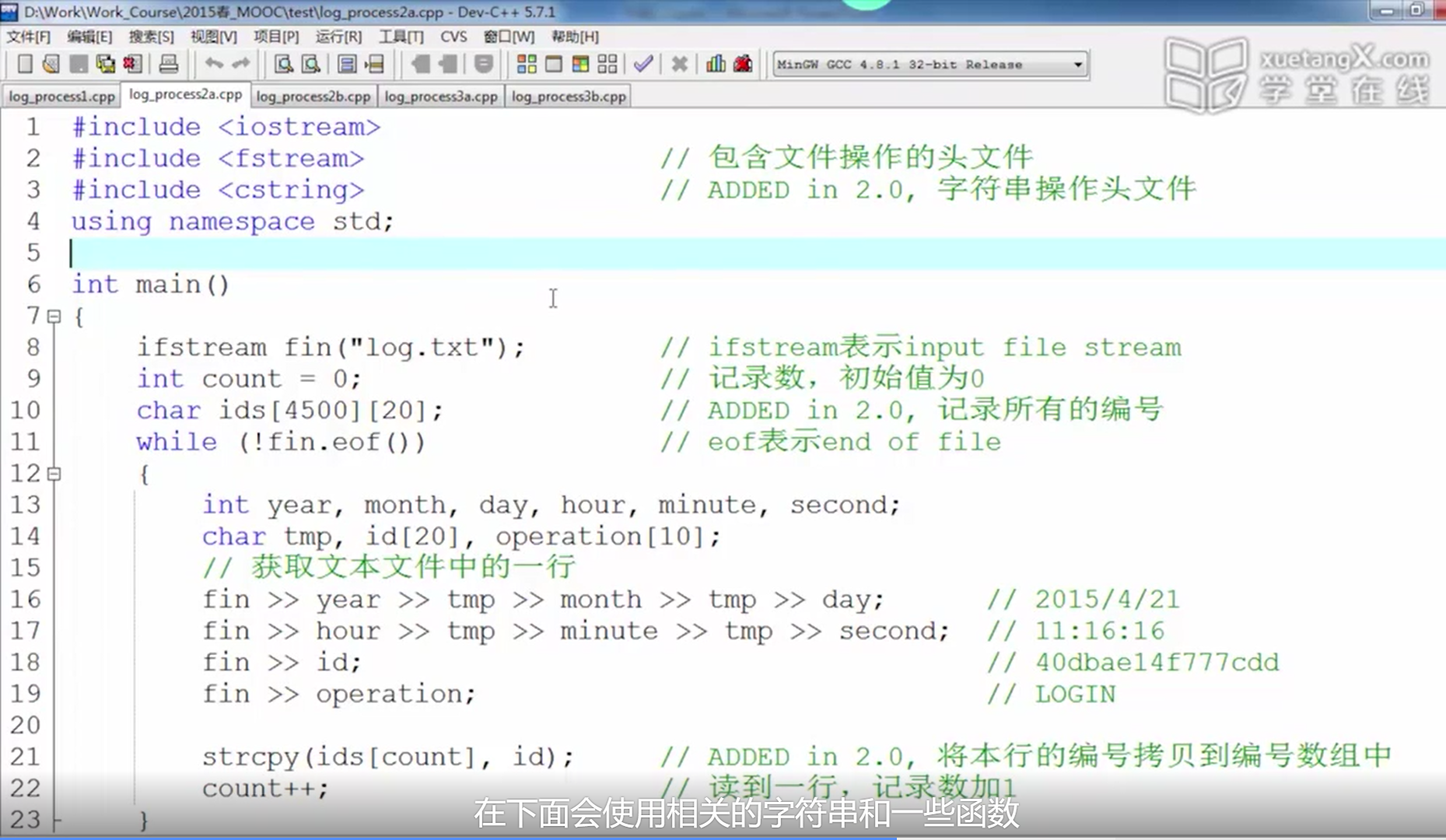The width and height of the screenshot is (1446, 840).
Task: Click the New file toolbar icon
Action: point(24,65)
